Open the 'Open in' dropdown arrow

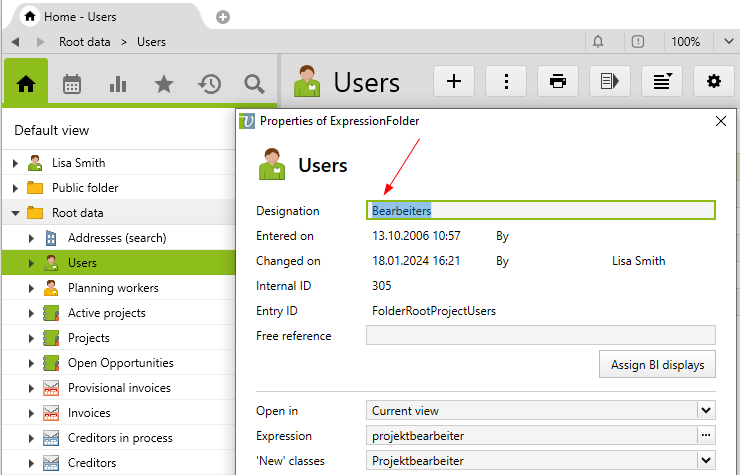tap(706, 410)
